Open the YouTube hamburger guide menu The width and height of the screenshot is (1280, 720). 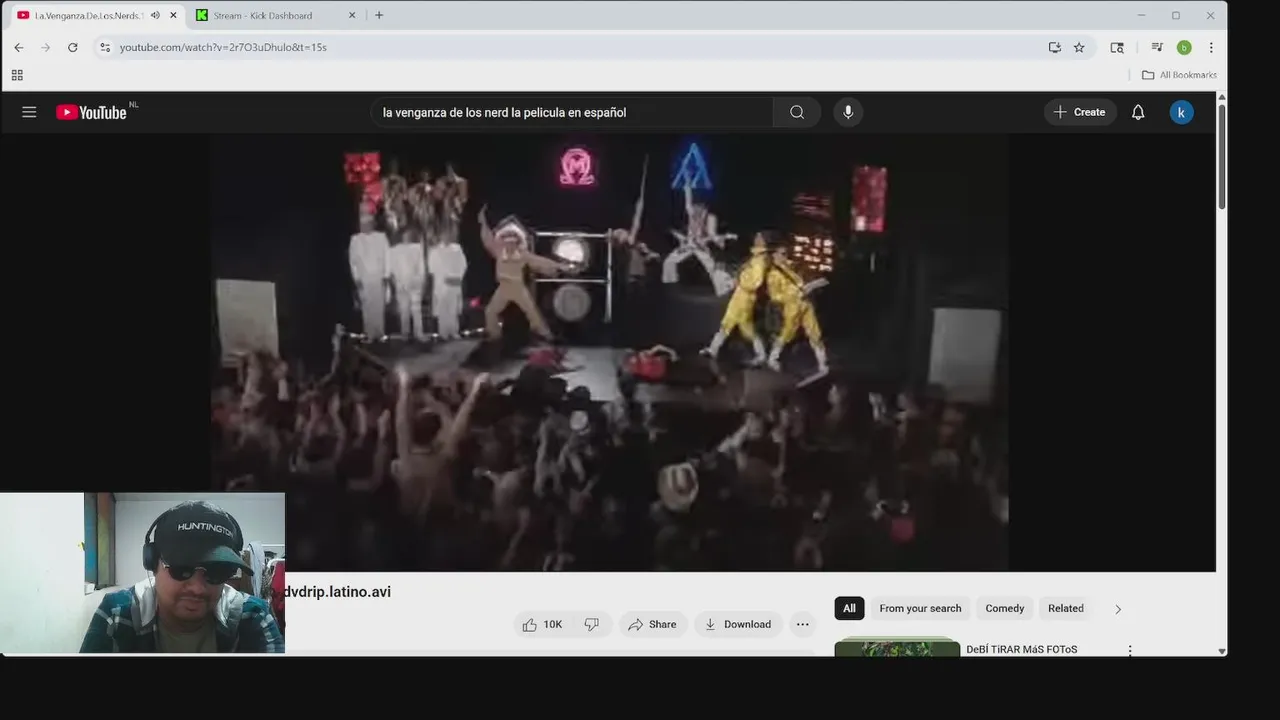[x=29, y=112]
